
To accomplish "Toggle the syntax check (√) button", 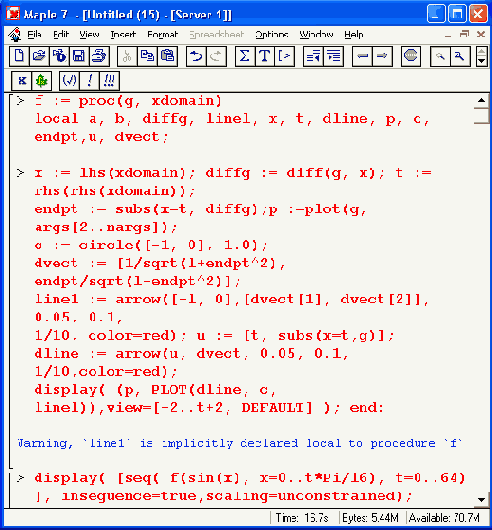I will pyautogui.click(x=70, y=81).
